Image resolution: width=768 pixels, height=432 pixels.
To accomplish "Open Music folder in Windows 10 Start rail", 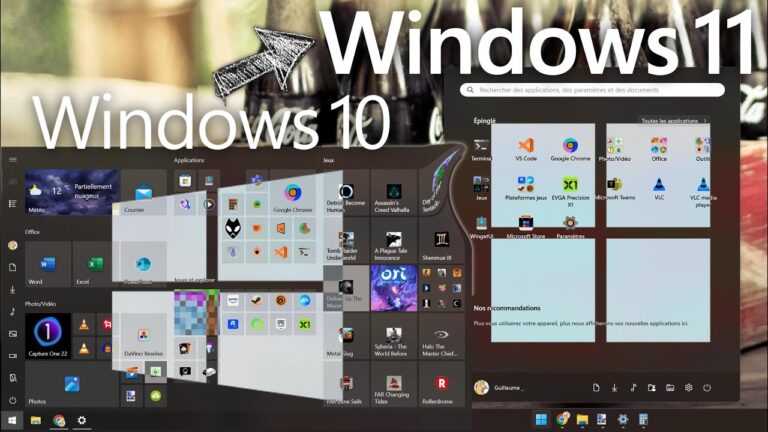I will (x=13, y=312).
